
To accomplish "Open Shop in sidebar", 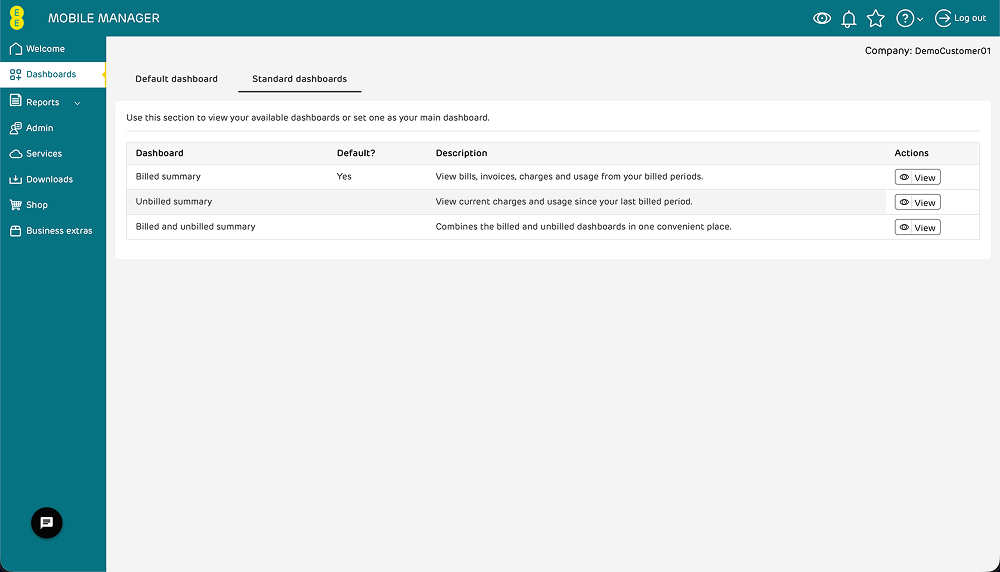I will [53, 205].
